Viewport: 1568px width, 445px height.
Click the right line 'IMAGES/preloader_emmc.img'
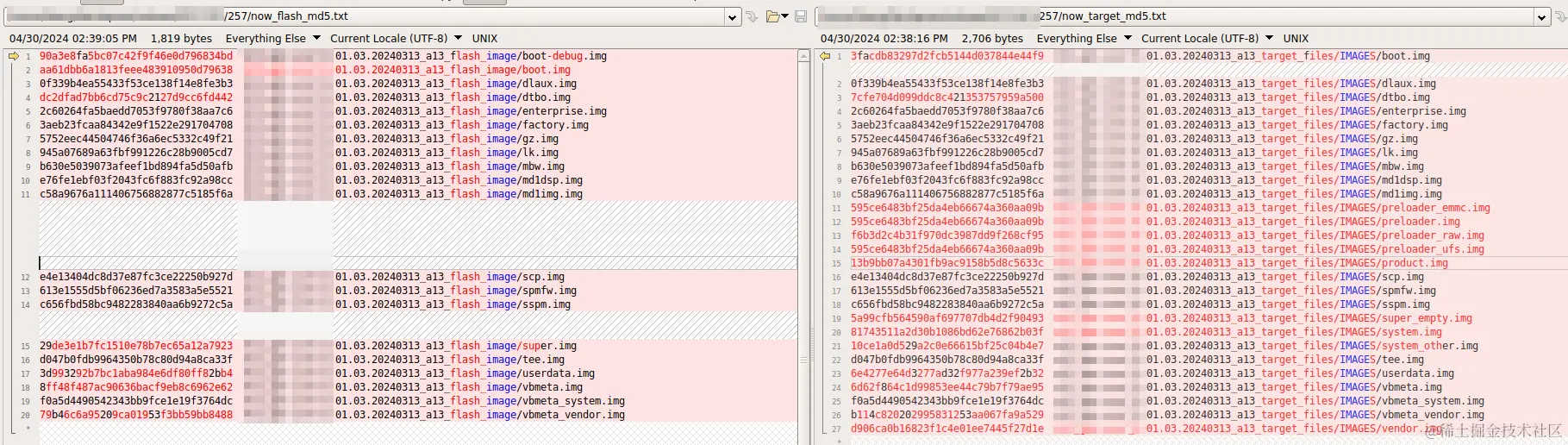point(1415,208)
